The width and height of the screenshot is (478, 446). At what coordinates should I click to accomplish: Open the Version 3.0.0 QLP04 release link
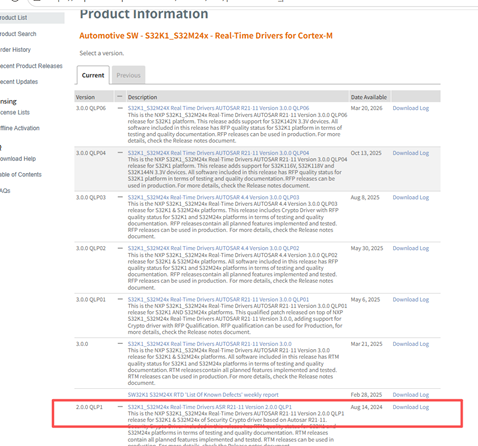(x=218, y=153)
